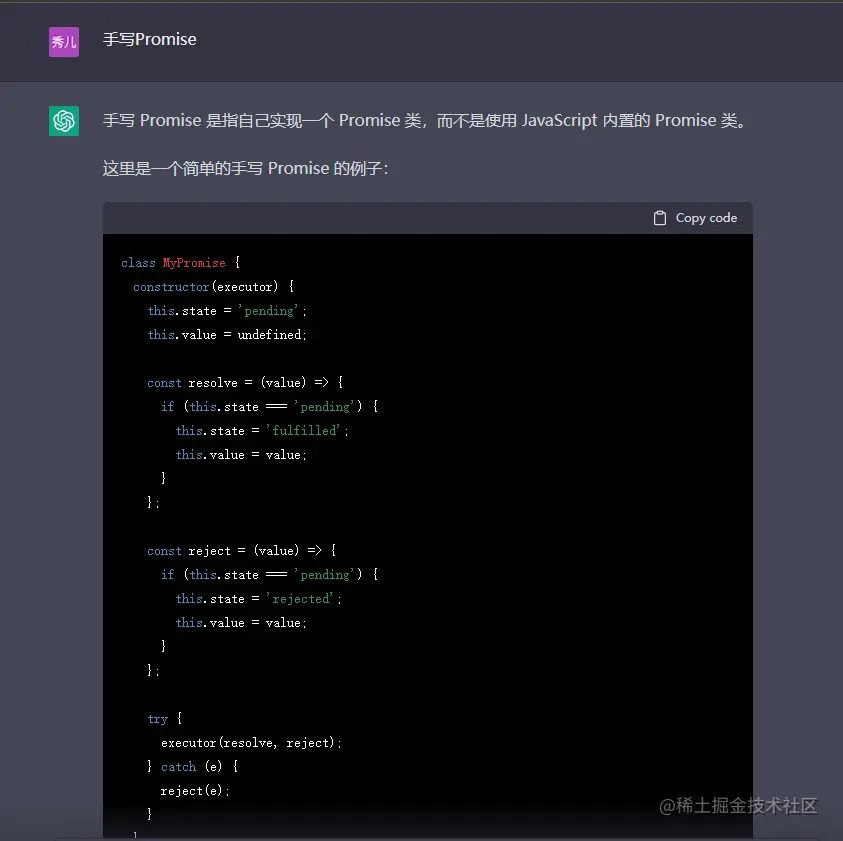Viewport: 843px width, 841px height.
Task: Click the line const resolve = (value) => {
Action: coord(245,382)
